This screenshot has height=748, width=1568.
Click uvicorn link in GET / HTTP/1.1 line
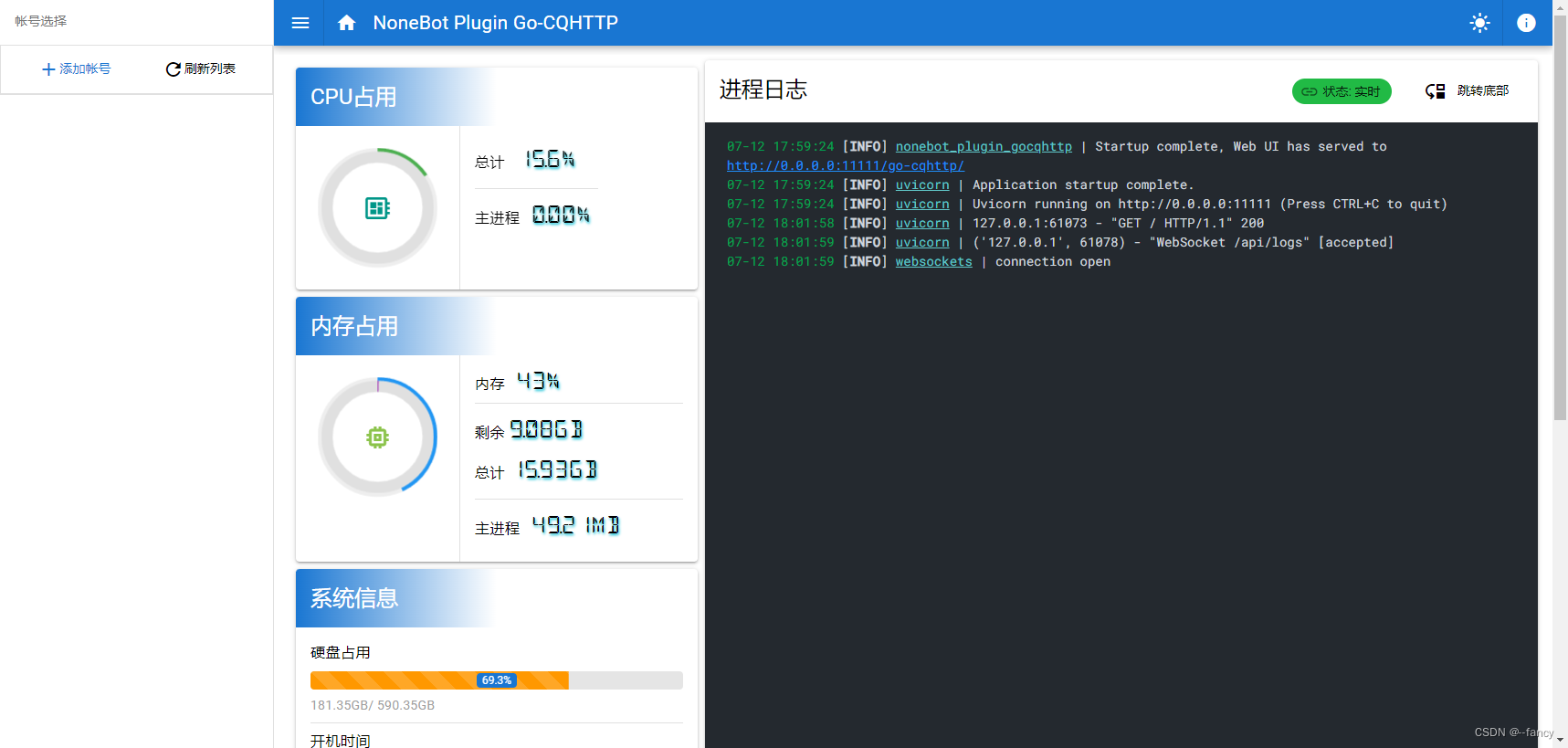pyautogui.click(x=922, y=223)
